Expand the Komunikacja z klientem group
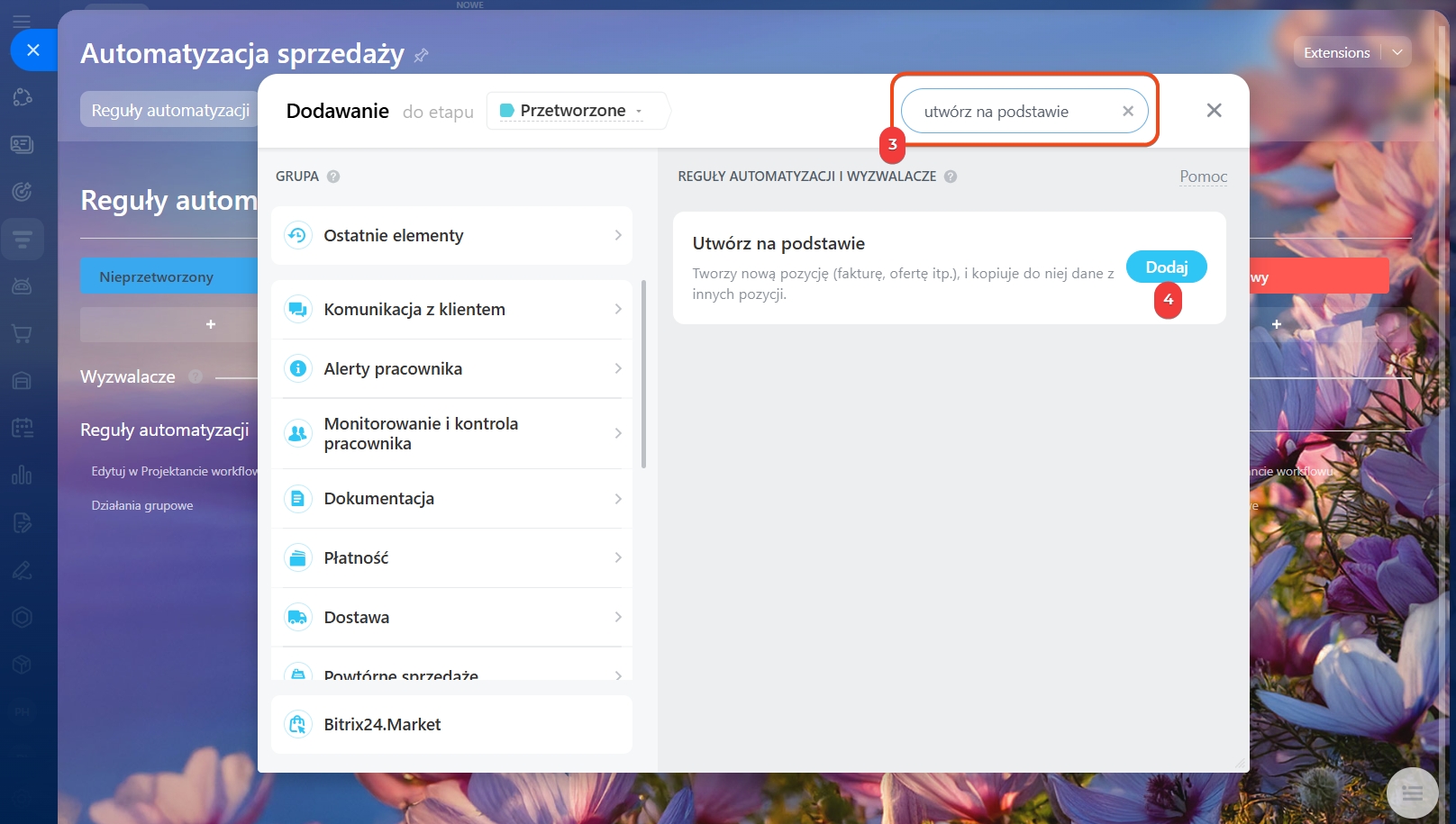1456x824 pixels. 451,310
